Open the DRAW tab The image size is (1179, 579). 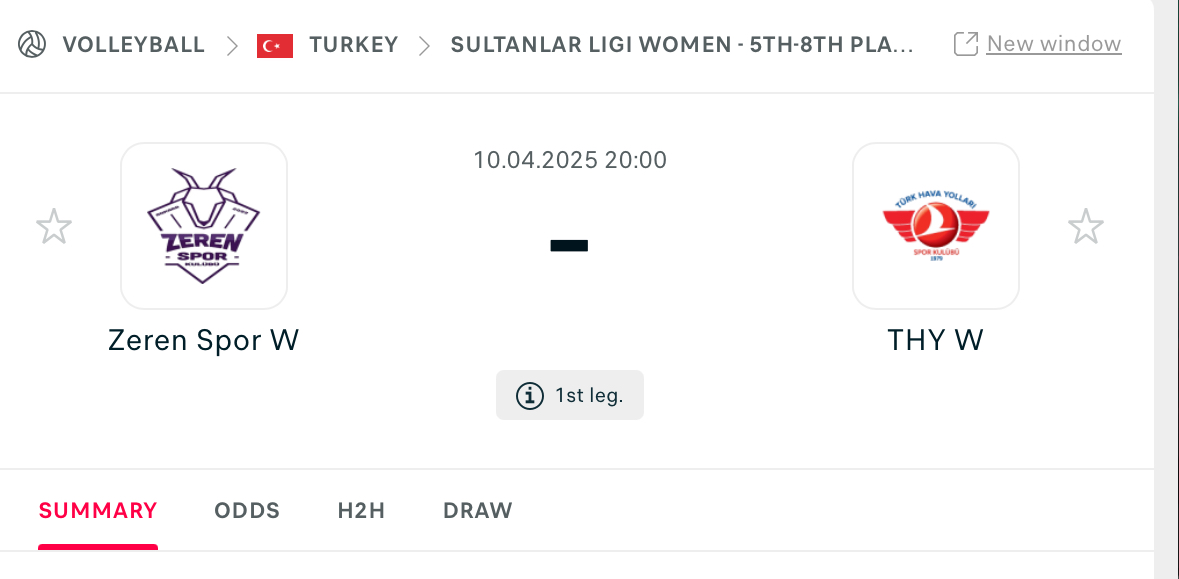coord(477,511)
